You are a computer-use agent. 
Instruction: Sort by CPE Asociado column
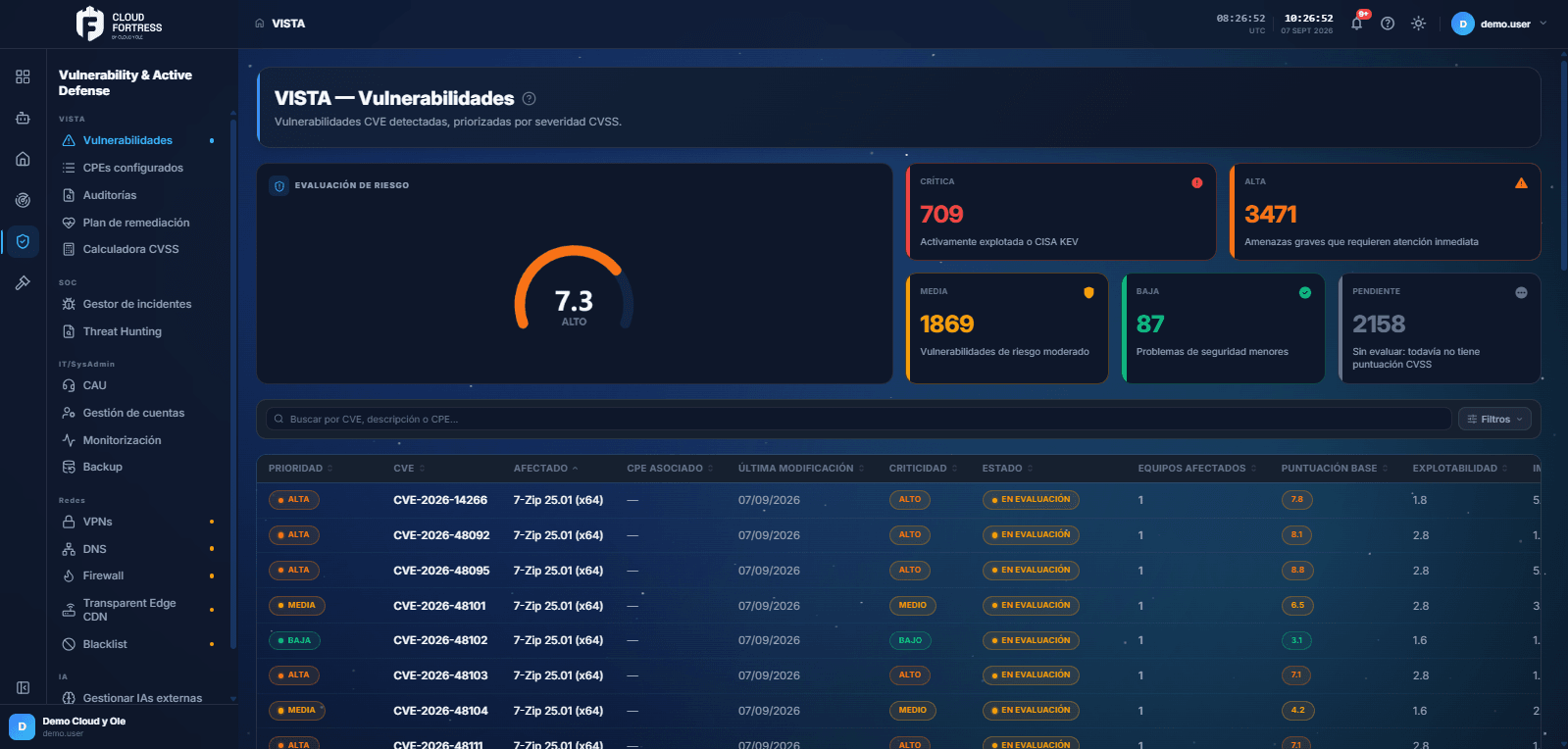click(x=670, y=469)
